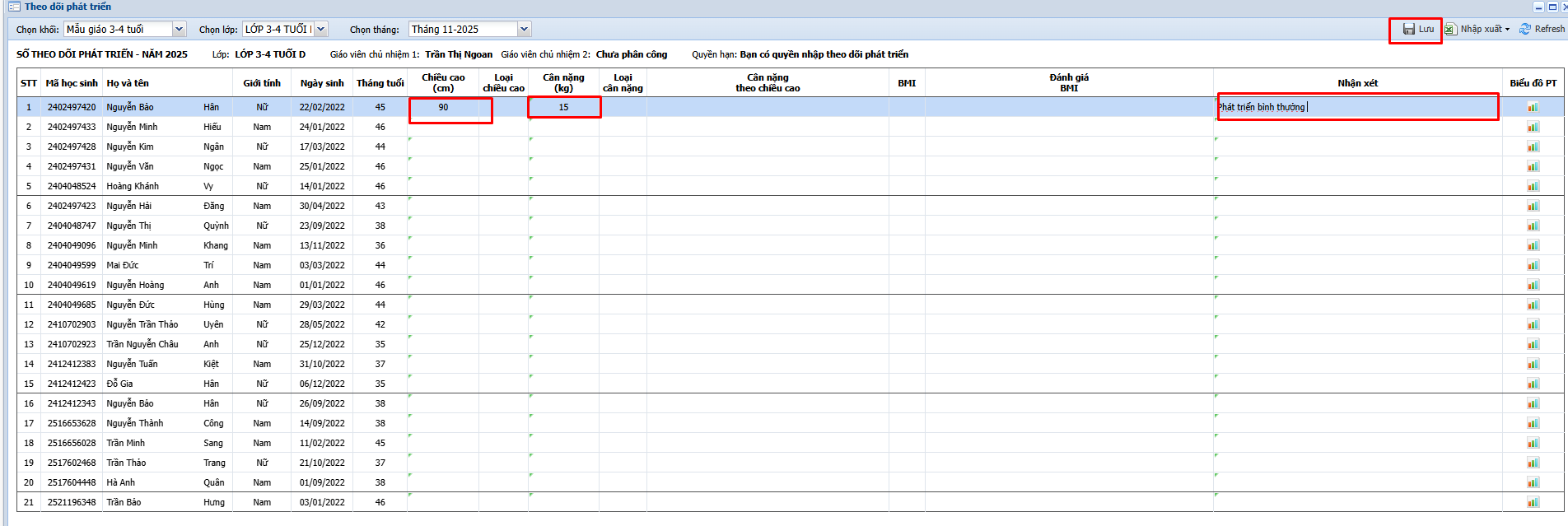Open growth chart for Đỗ Gia Hân
Viewport: 1568px width, 526px height.
coord(1533,384)
